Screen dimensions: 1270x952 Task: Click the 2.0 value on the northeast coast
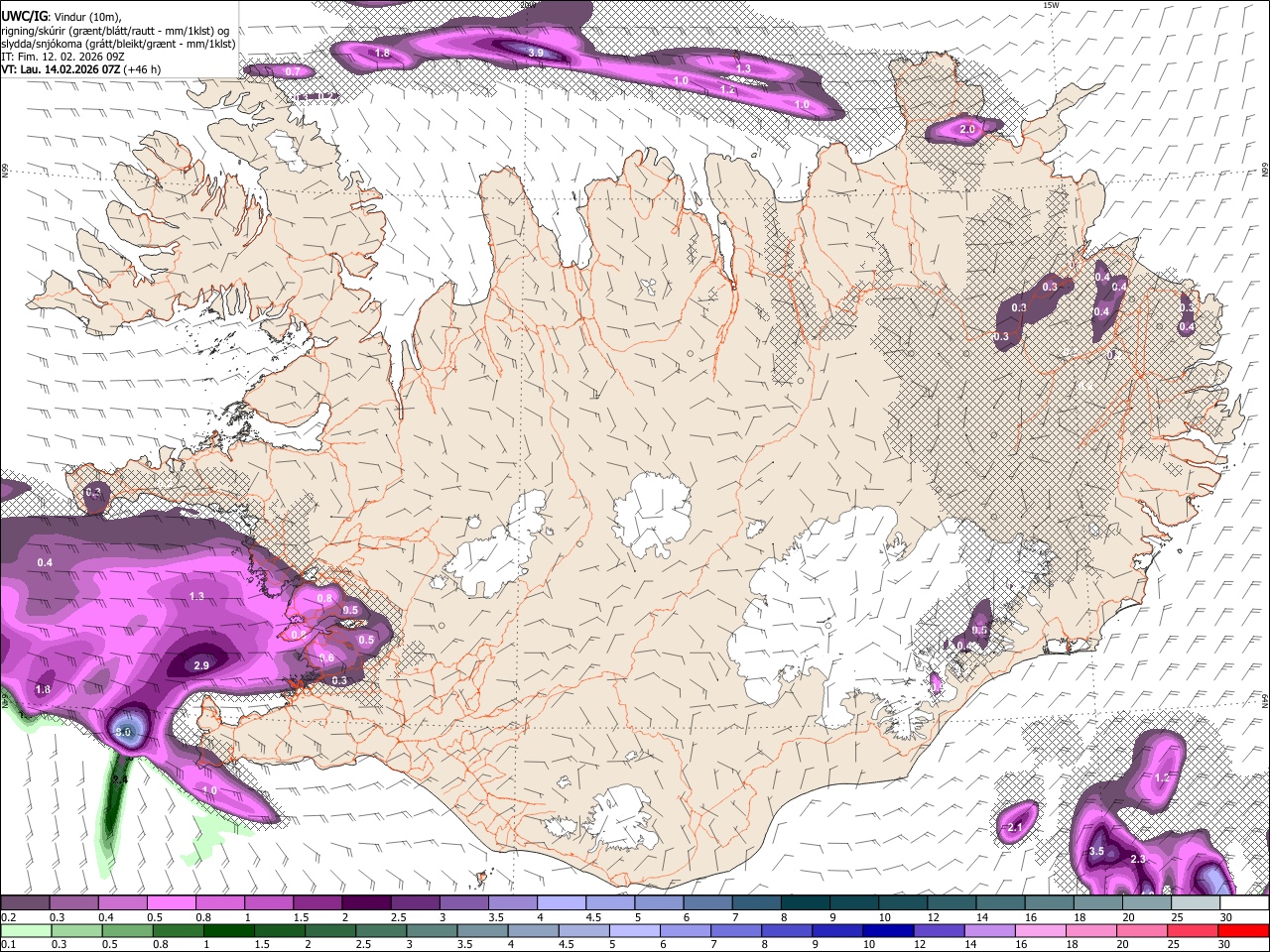point(967,130)
